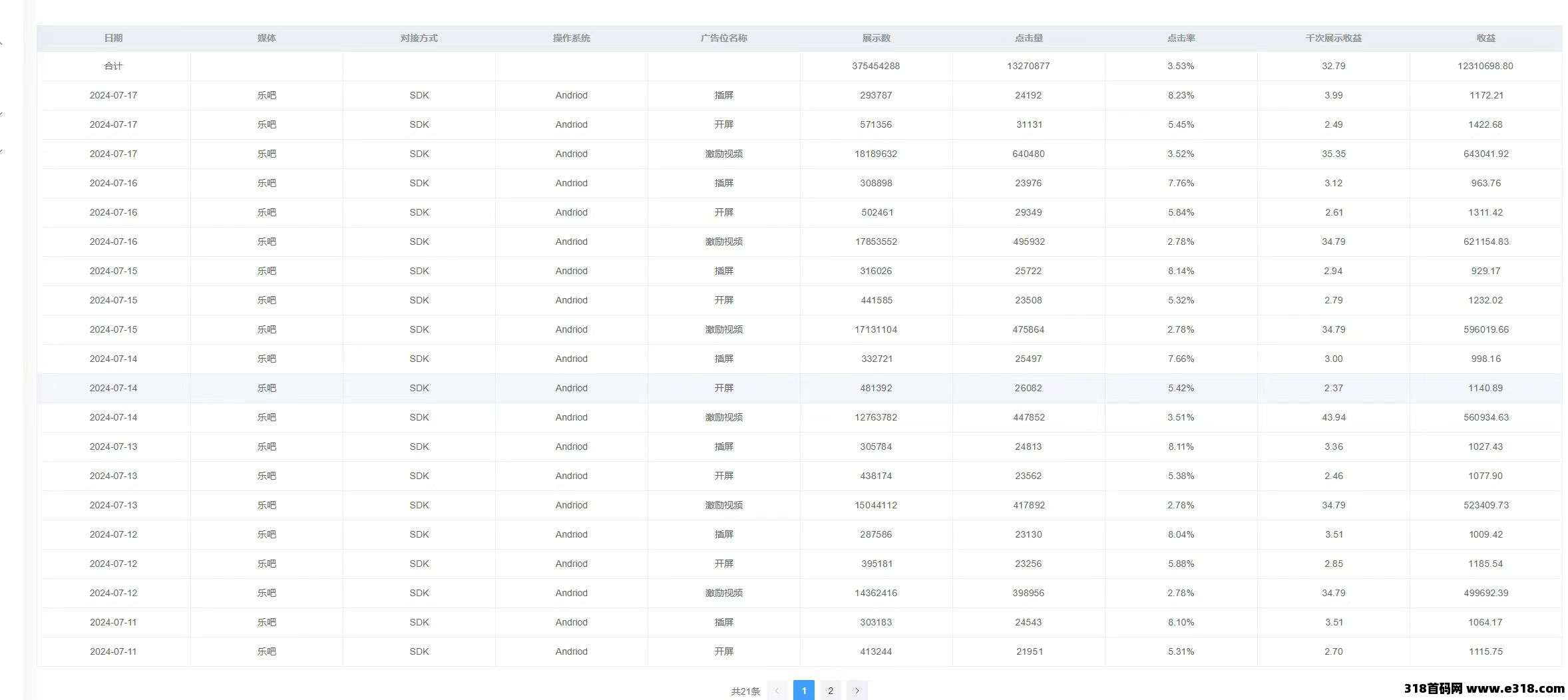Click revenue cell 1115.75
The image size is (1568, 700).
point(1485,651)
